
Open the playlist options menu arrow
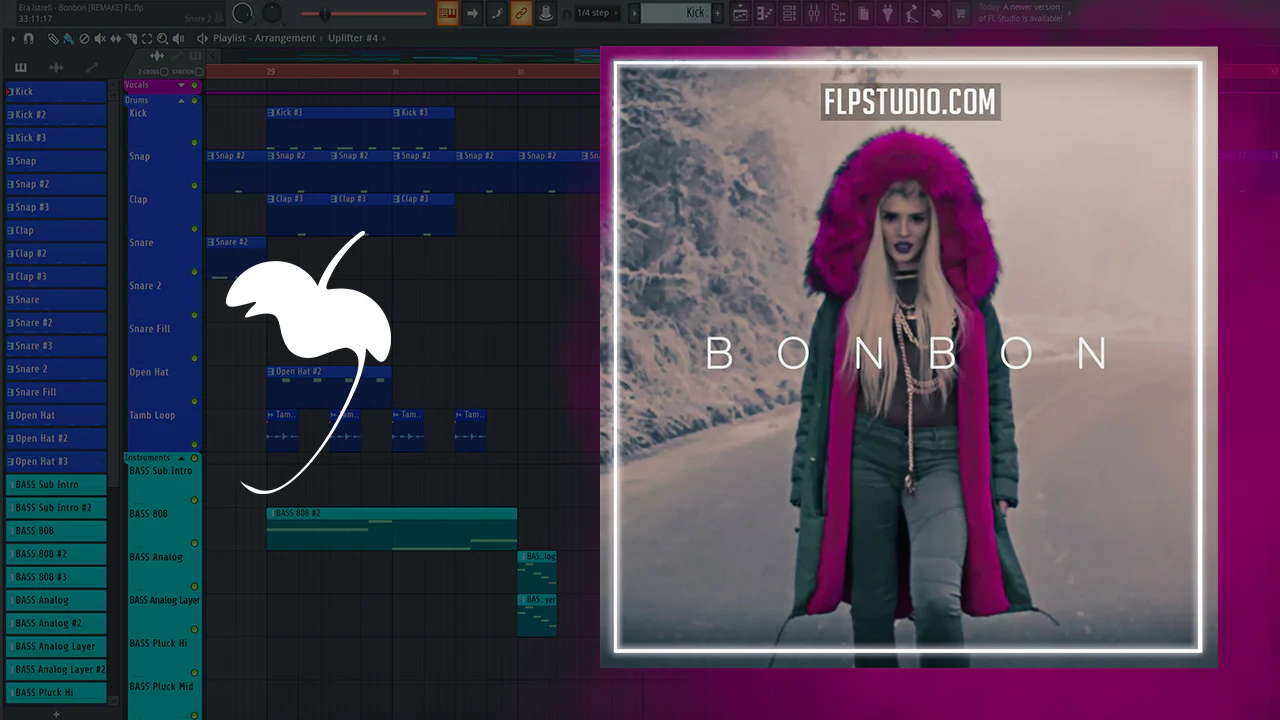(x=13, y=38)
